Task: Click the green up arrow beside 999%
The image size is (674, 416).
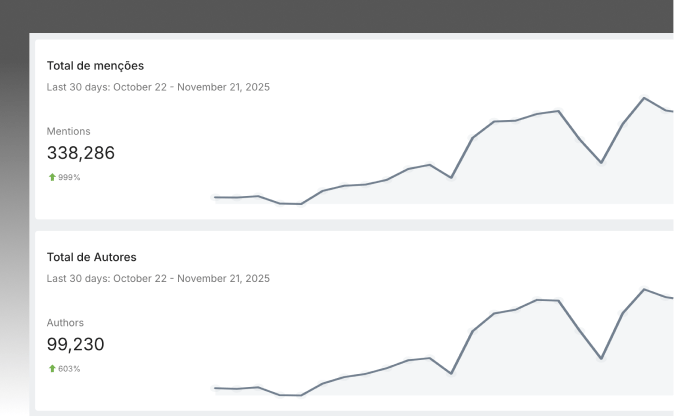Action: [51, 177]
